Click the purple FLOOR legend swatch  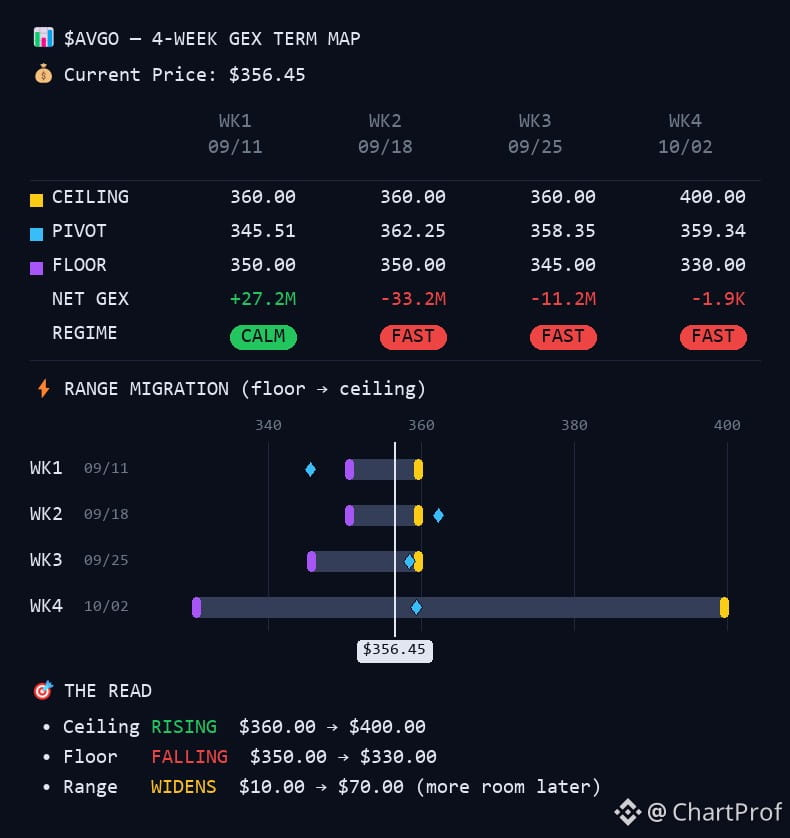tap(36, 268)
